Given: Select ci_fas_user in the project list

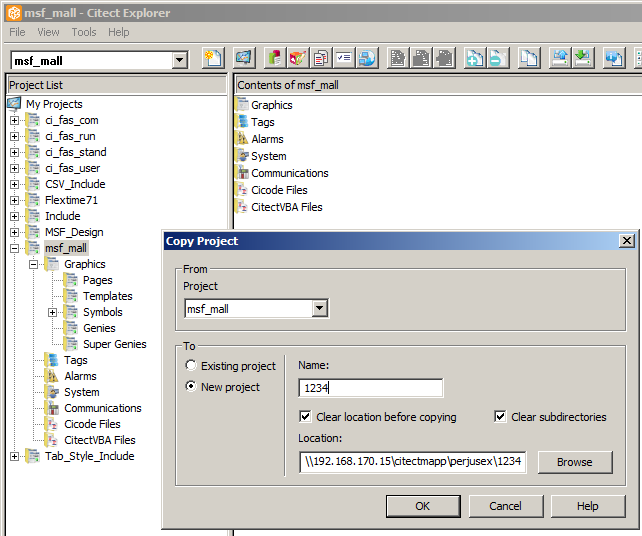Looking at the screenshot, I should (72, 168).
